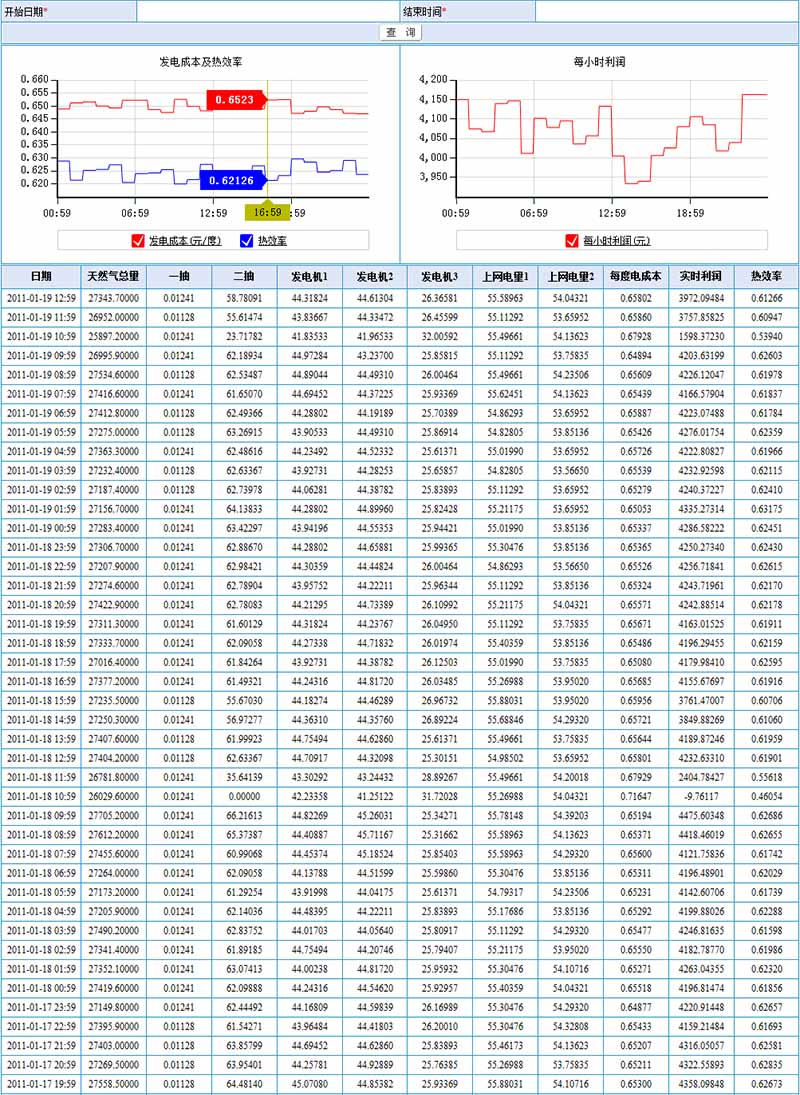Screen dimensions: 800x1095
Task: Select the date cell 2011-01-18 10:59
Action: [41, 796]
